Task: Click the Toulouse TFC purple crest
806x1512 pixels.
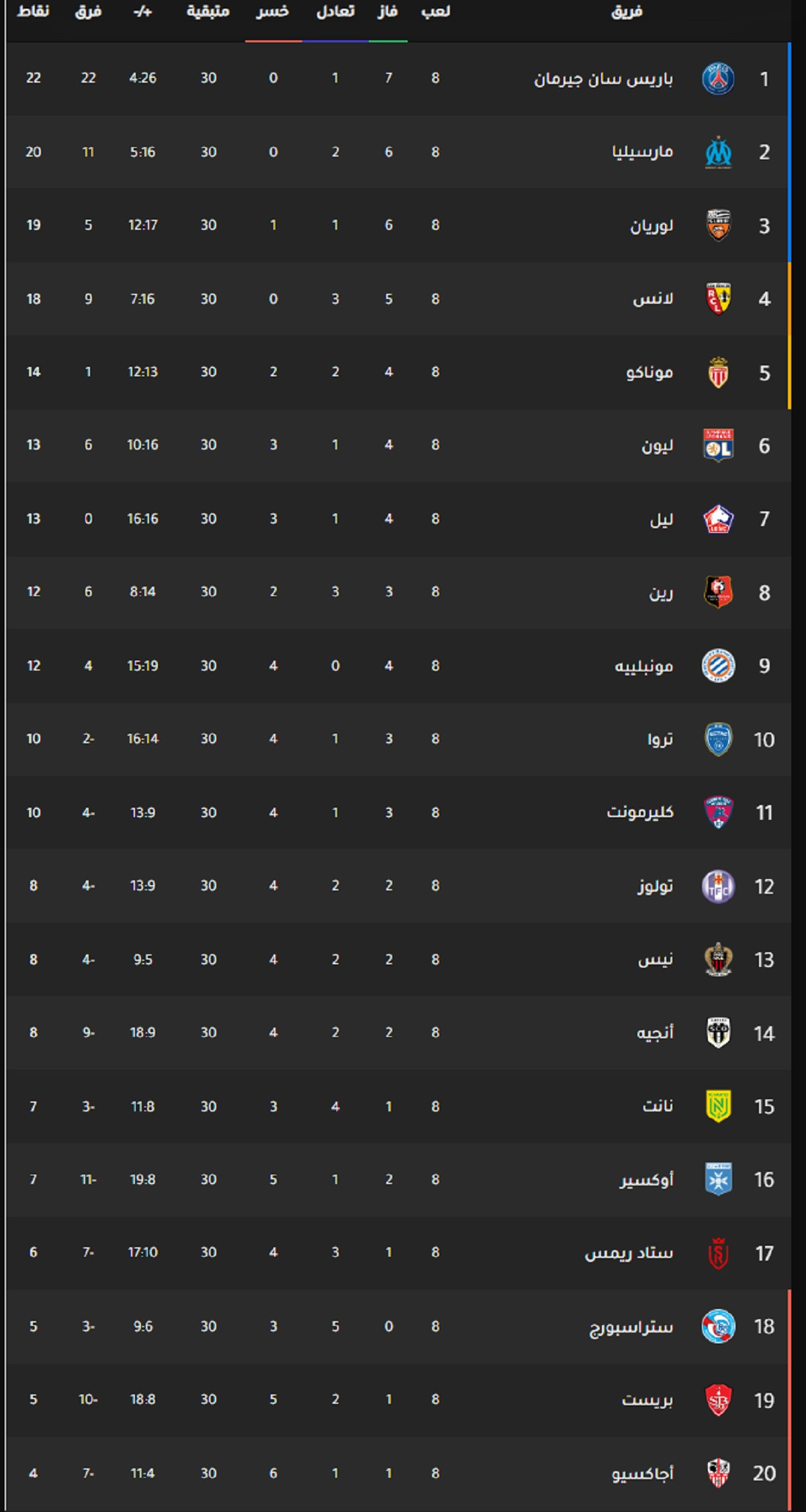Action: coord(718,886)
